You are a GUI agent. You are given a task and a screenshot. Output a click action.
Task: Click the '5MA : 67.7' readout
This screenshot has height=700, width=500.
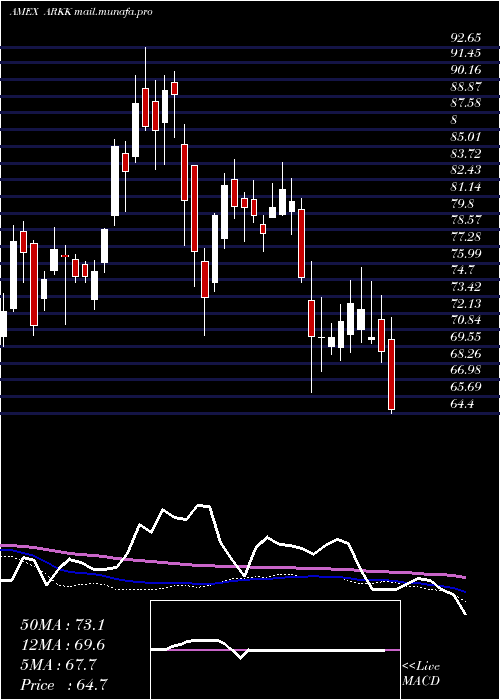pyautogui.click(x=58, y=665)
